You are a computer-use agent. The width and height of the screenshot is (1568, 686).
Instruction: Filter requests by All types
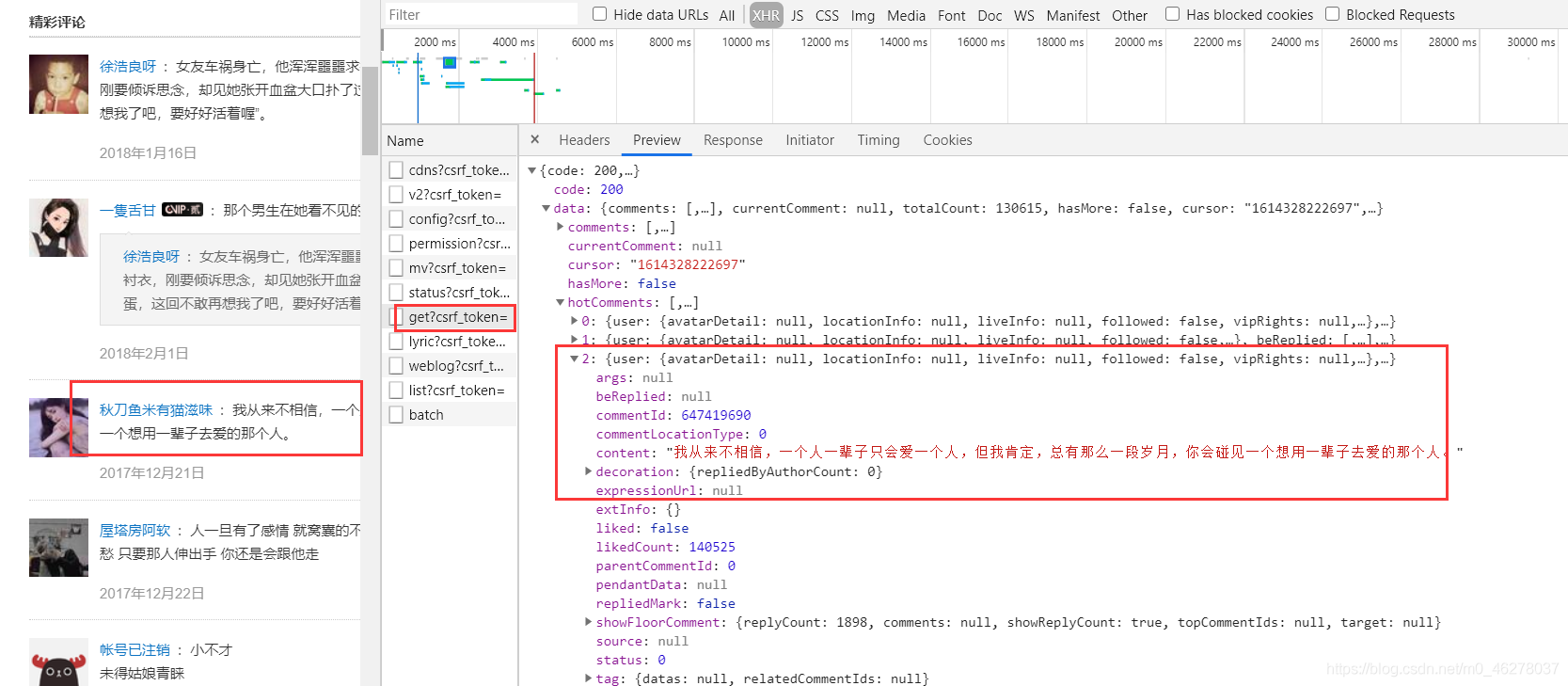[727, 15]
